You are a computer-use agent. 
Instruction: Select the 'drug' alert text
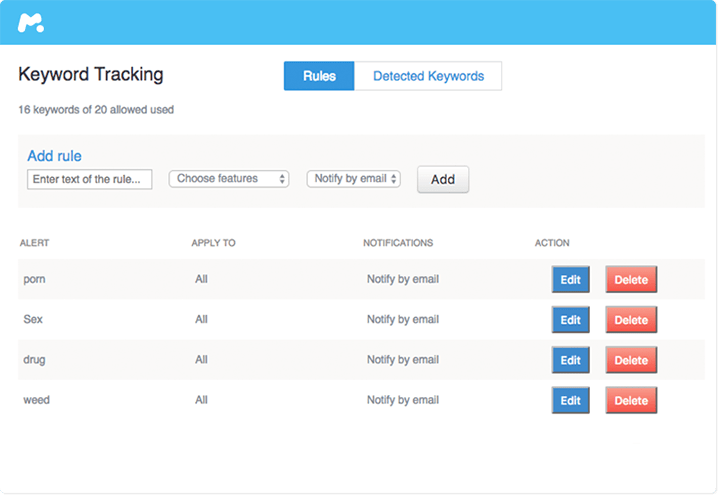coord(34,359)
